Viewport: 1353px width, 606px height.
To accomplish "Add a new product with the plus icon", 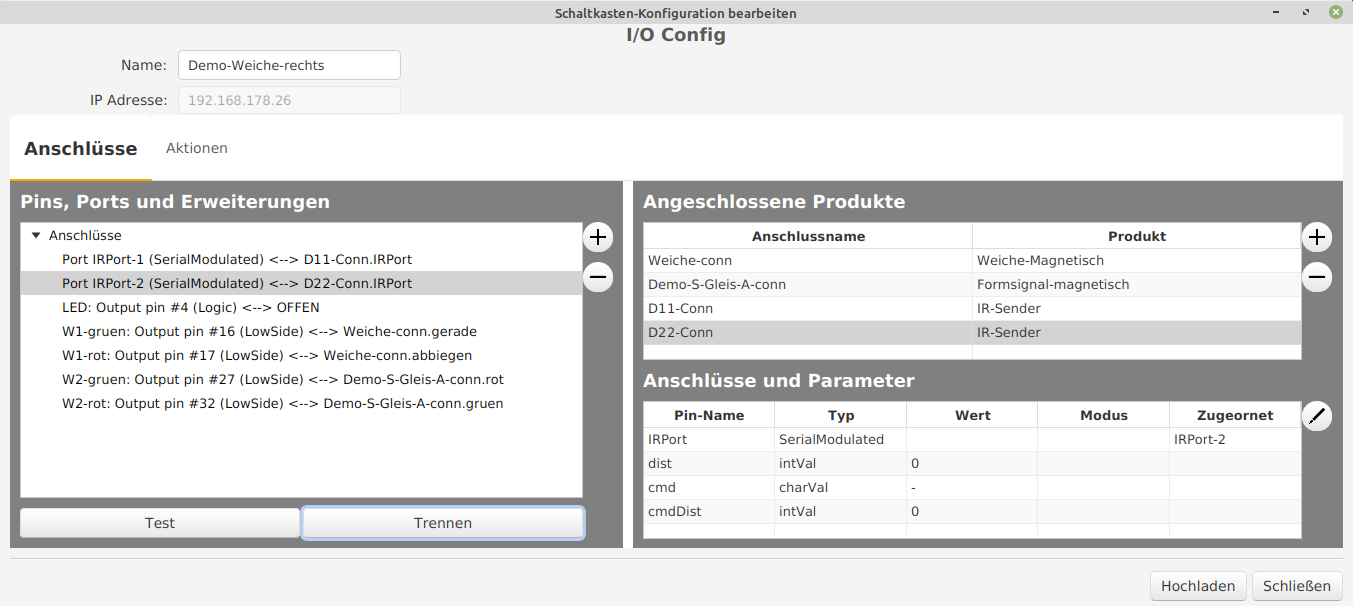I will point(1317,237).
